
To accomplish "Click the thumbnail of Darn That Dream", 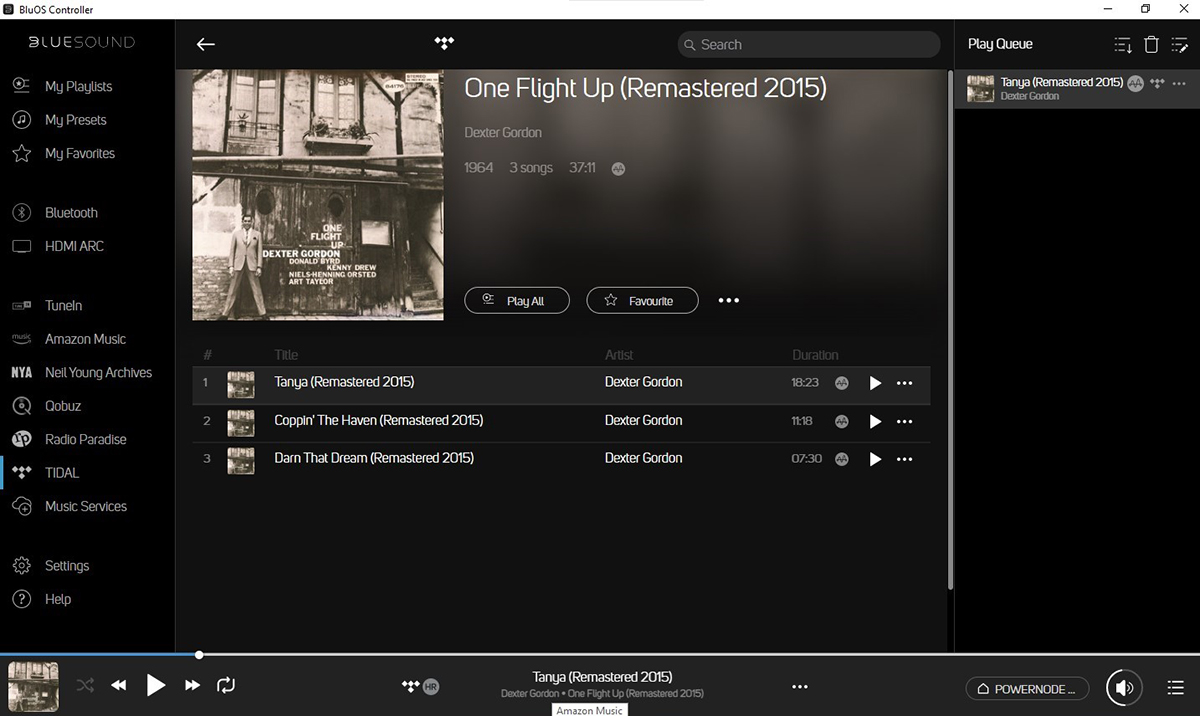I will [240, 460].
